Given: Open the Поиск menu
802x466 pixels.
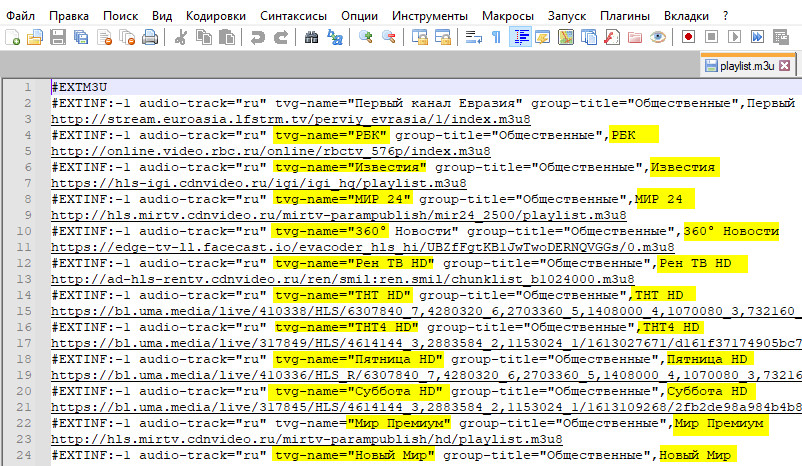Looking at the screenshot, I should 121,16.
